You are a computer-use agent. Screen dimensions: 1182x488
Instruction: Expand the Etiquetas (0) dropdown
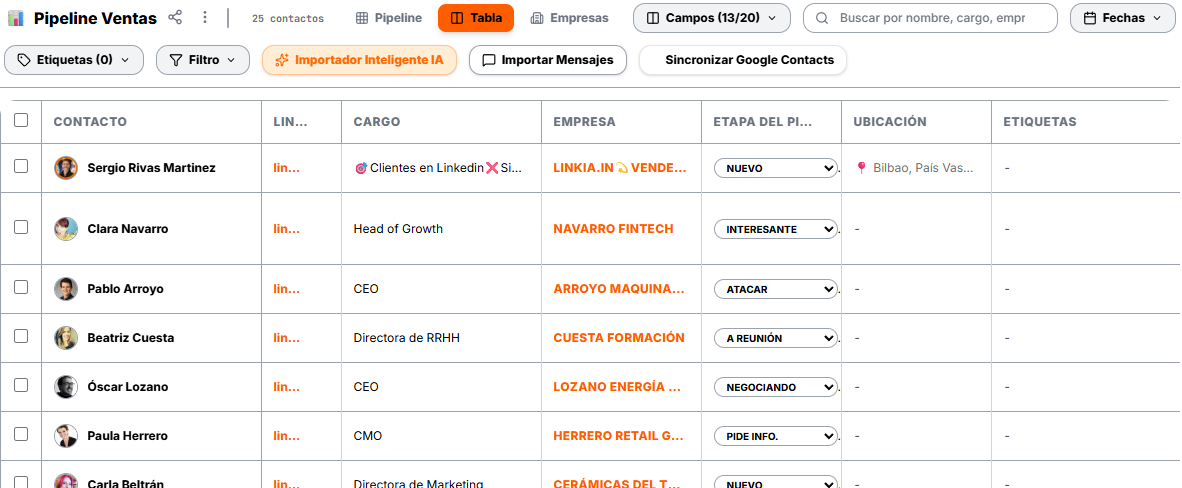click(74, 60)
